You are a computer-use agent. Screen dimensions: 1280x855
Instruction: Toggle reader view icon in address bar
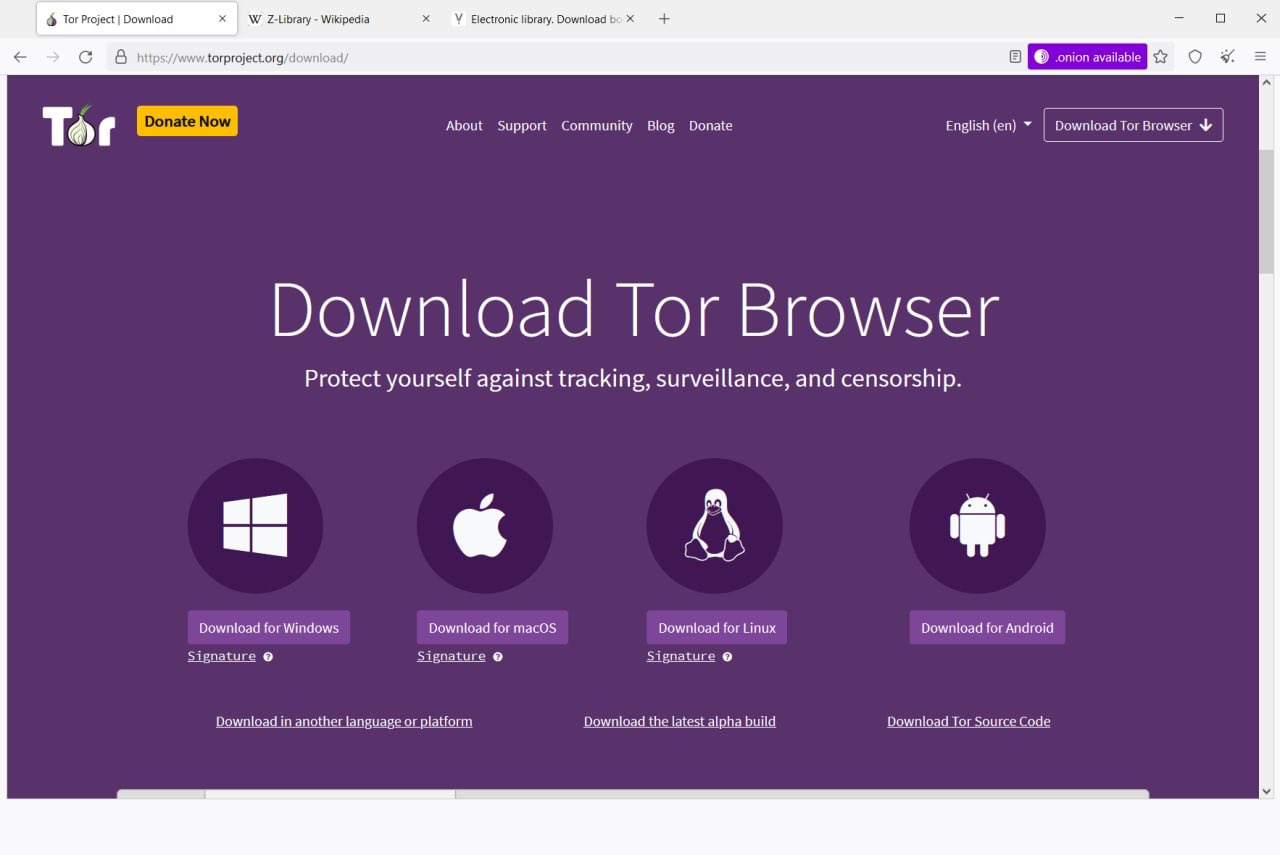coord(1015,57)
